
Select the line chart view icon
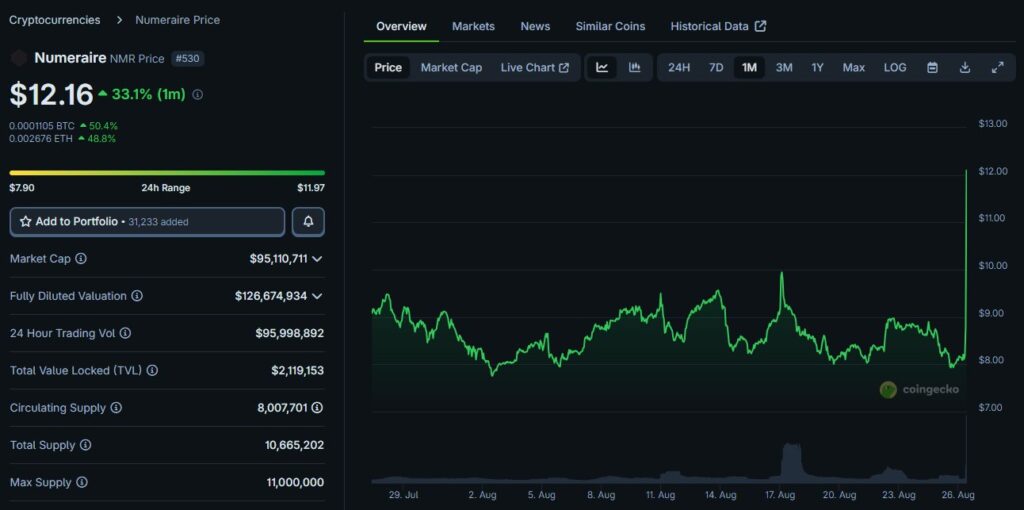click(602, 67)
